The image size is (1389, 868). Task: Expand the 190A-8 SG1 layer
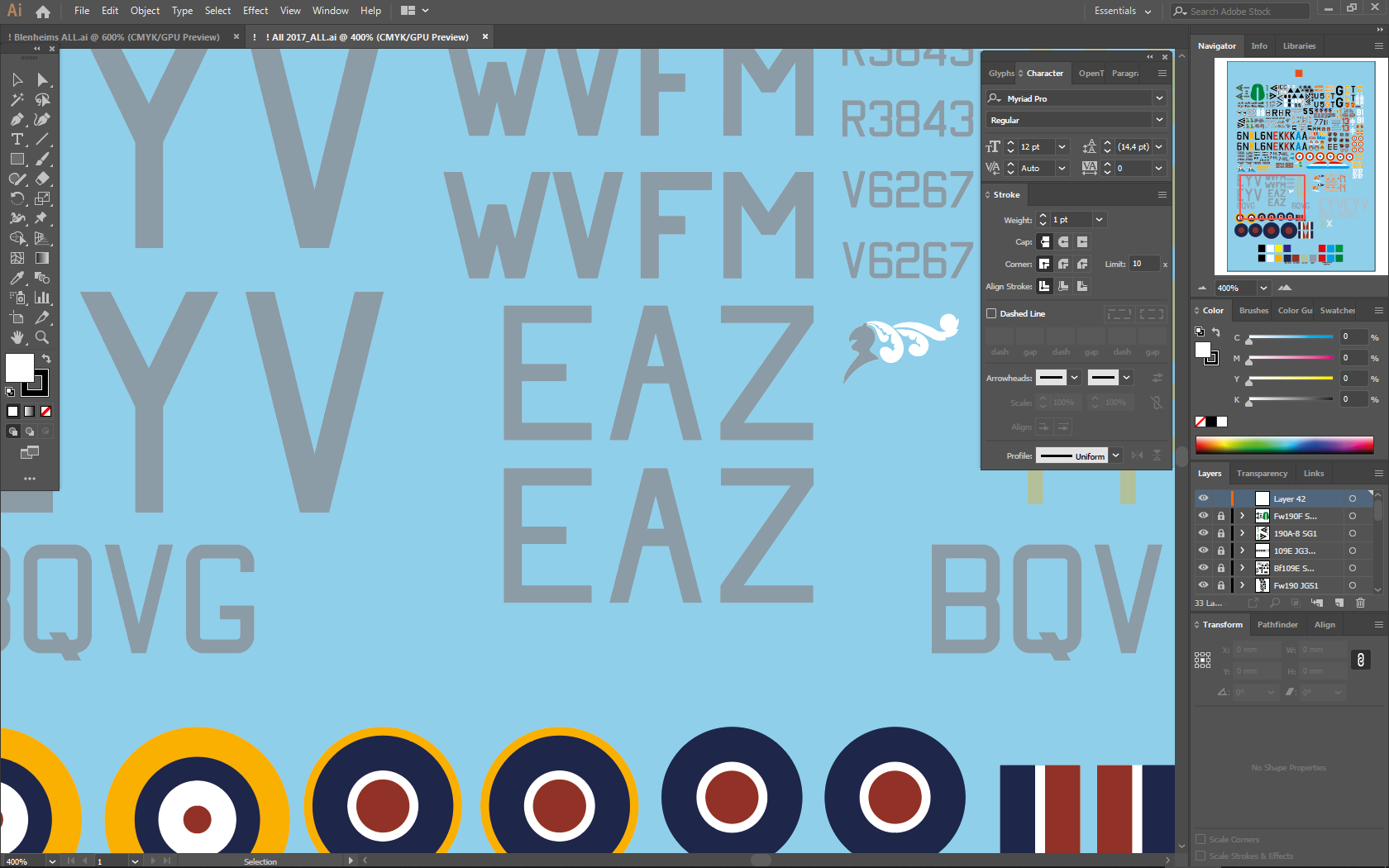[x=1242, y=533]
